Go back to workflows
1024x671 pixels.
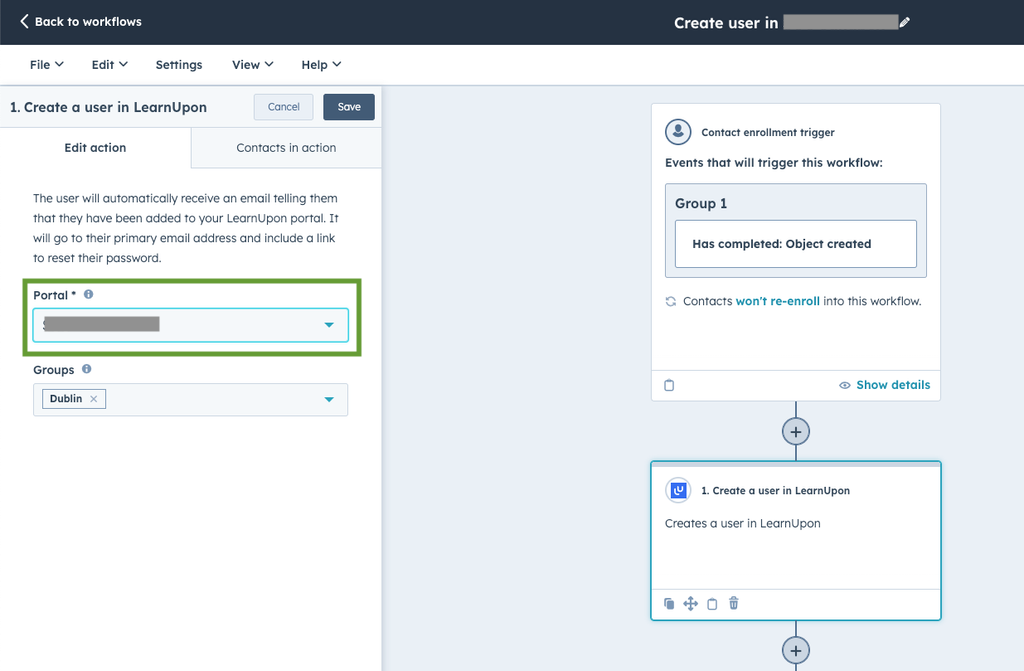coord(80,22)
